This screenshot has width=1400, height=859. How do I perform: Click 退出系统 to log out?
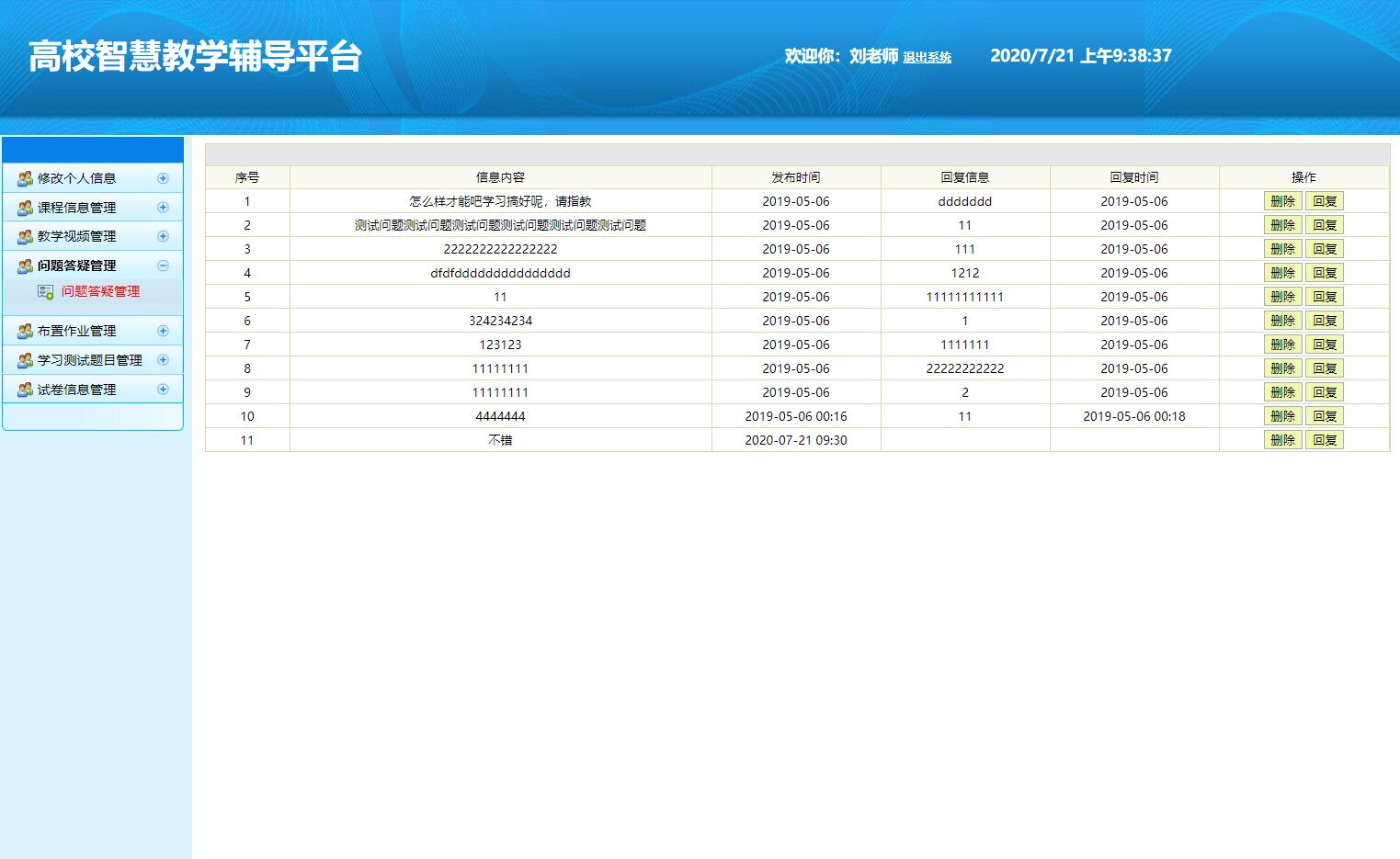[927, 57]
